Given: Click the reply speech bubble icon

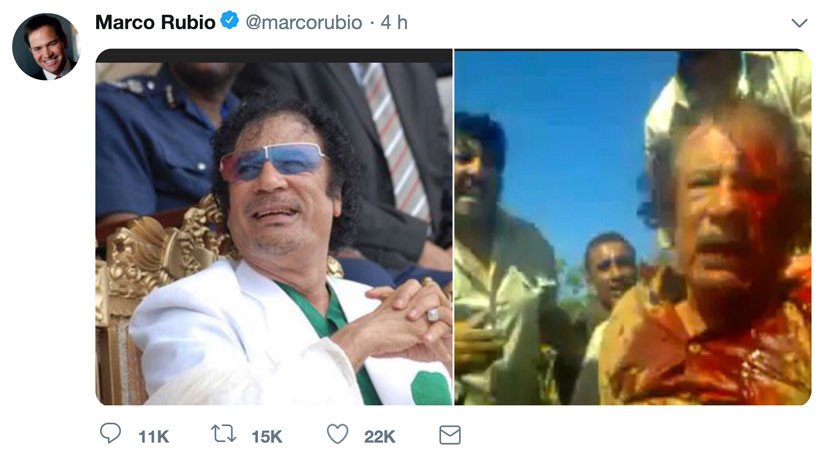Looking at the screenshot, I should [x=110, y=434].
